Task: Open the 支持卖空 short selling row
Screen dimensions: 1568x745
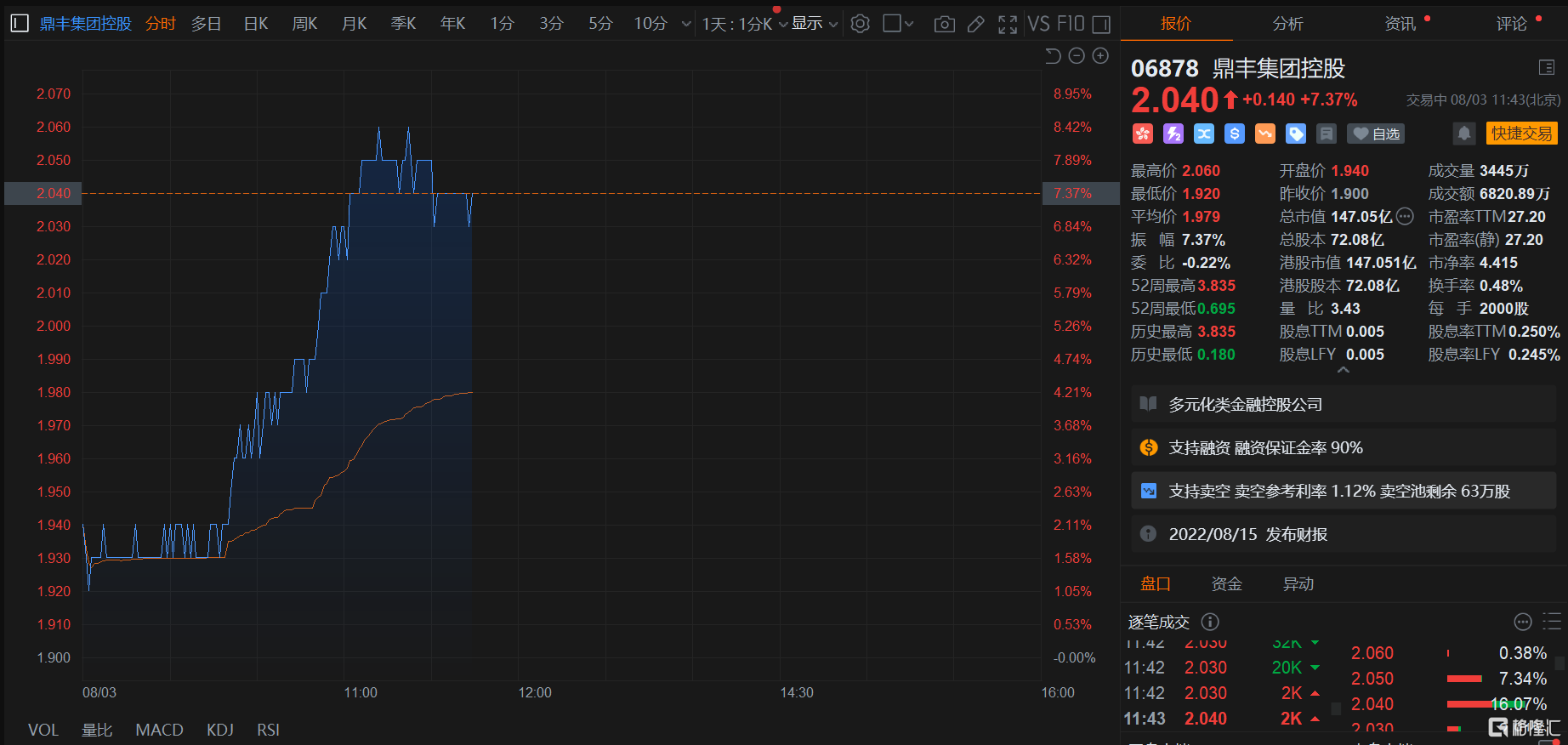Action: tap(1344, 491)
